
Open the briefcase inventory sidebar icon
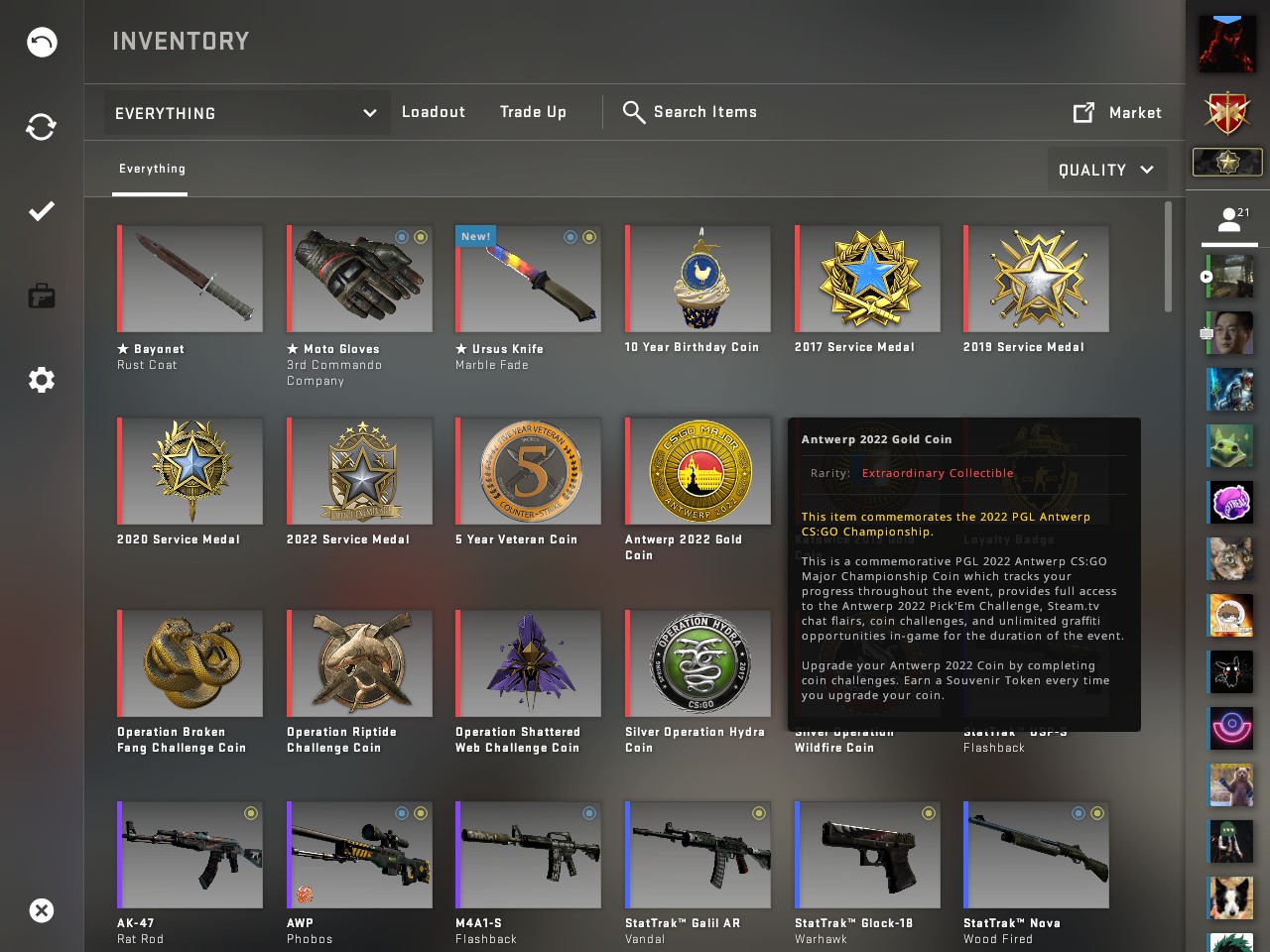click(x=42, y=296)
